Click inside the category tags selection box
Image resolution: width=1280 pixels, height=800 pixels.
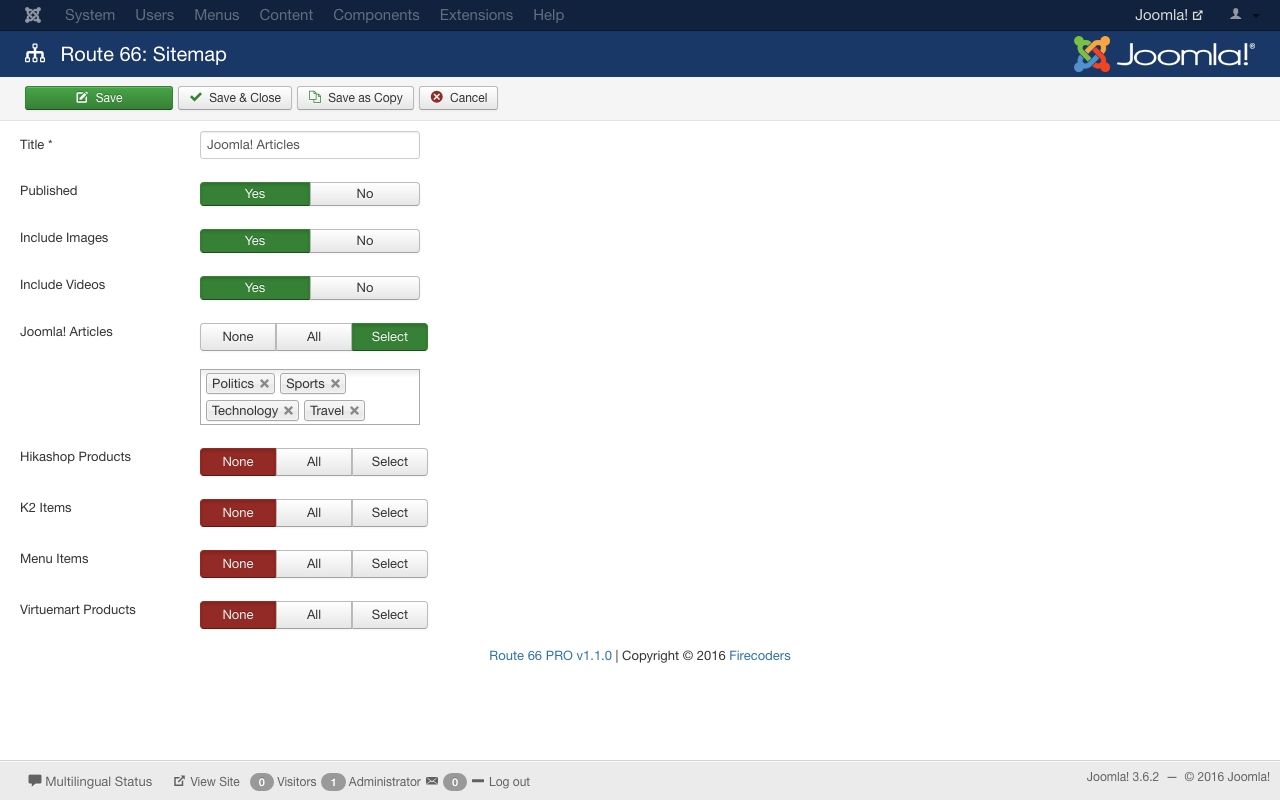[x=310, y=397]
